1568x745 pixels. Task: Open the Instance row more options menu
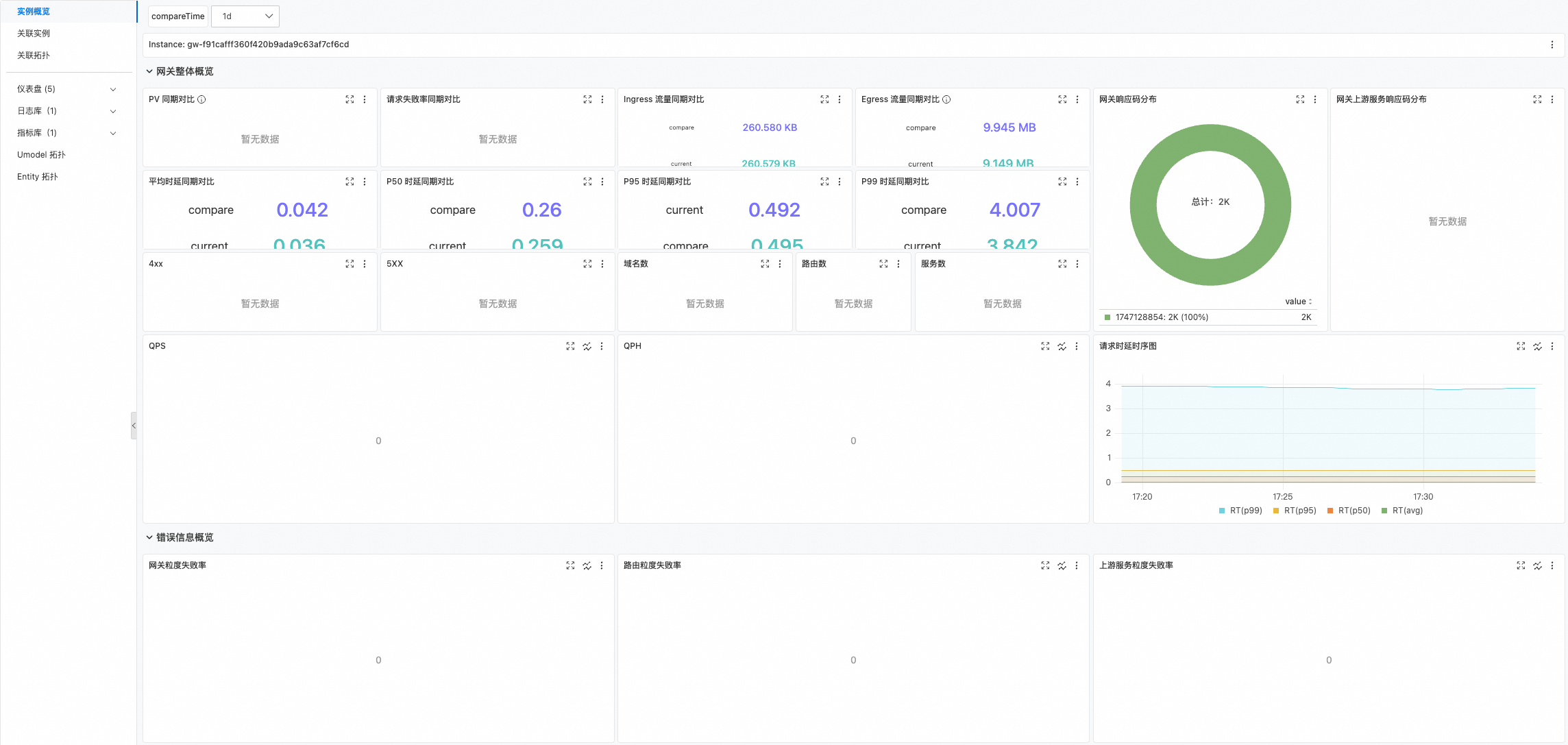[x=1552, y=45]
